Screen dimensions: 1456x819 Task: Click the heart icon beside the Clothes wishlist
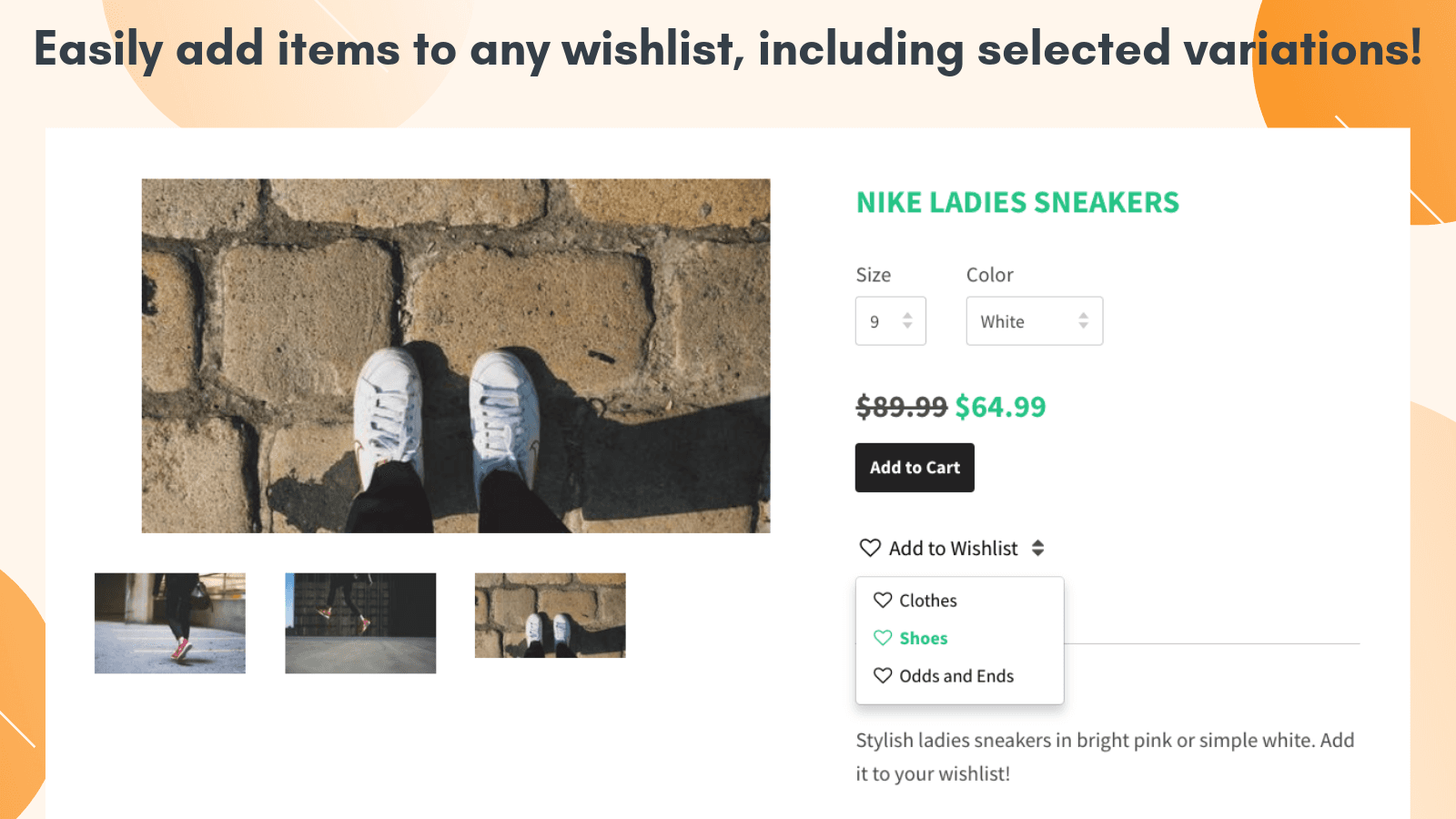pos(882,600)
